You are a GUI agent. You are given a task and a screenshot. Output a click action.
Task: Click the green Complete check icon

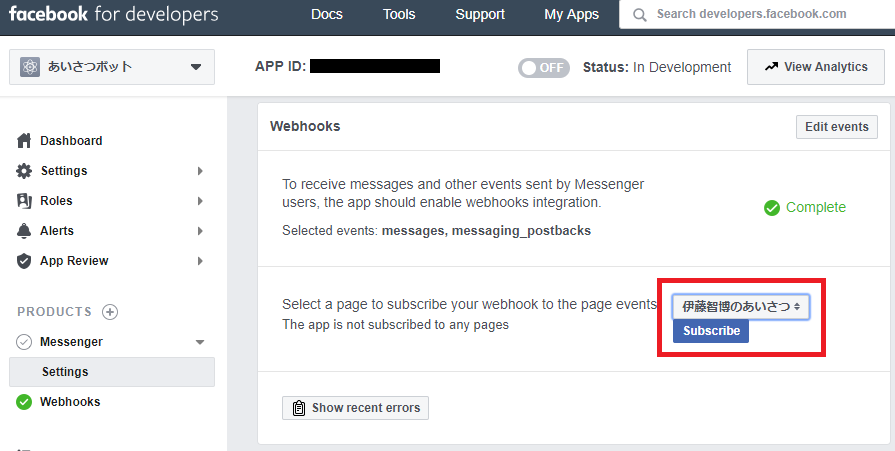click(772, 208)
